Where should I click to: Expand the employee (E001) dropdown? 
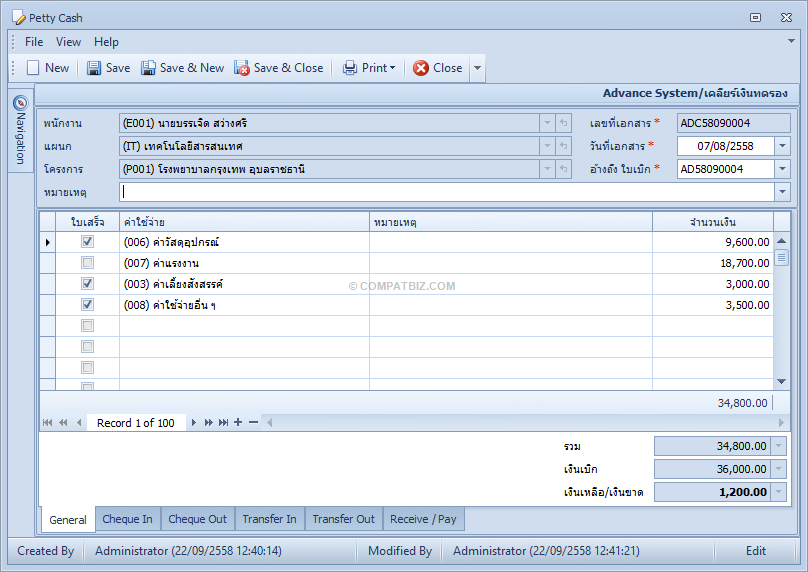click(547, 123)
